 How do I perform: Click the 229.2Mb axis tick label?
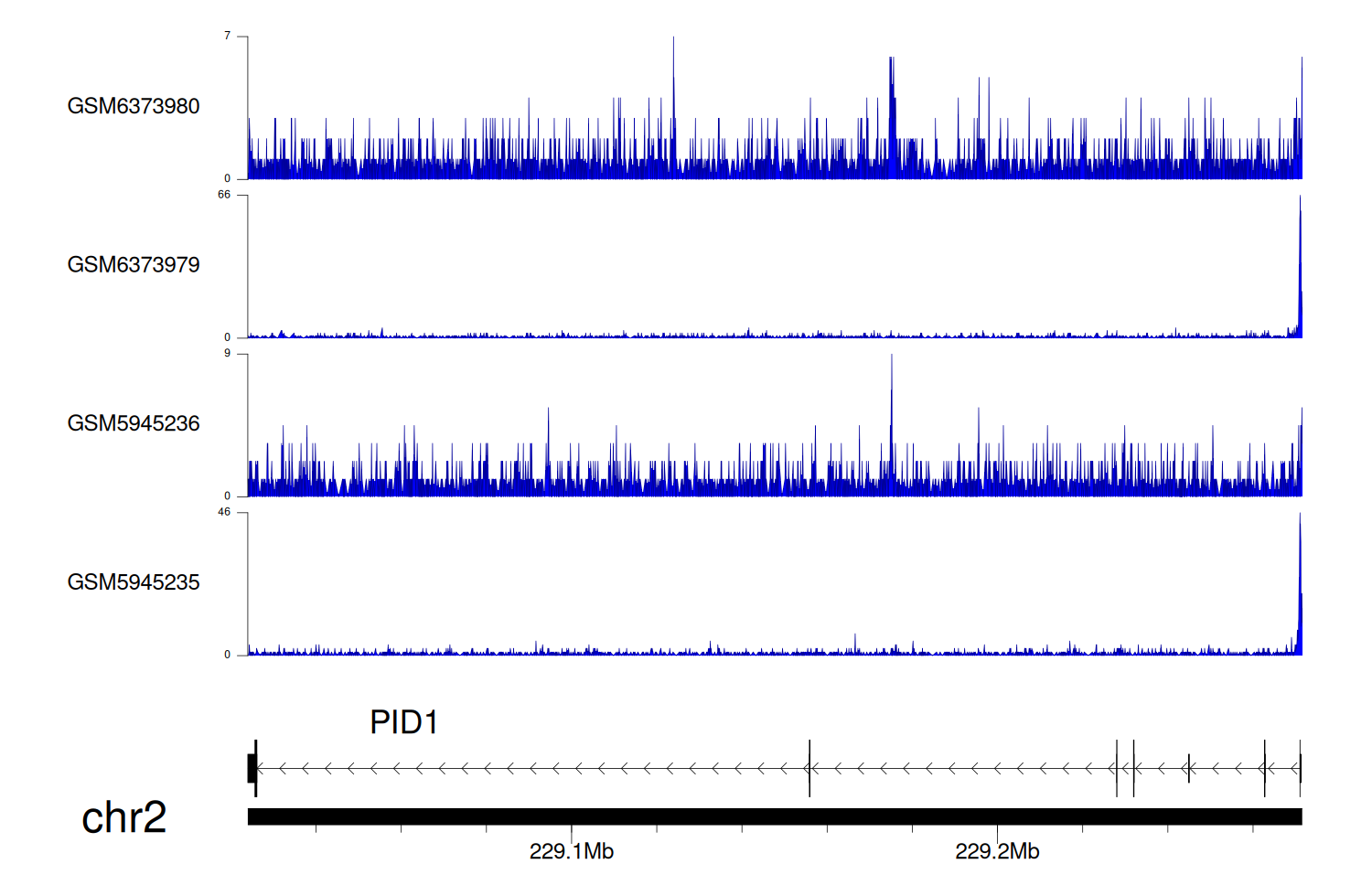997,852
